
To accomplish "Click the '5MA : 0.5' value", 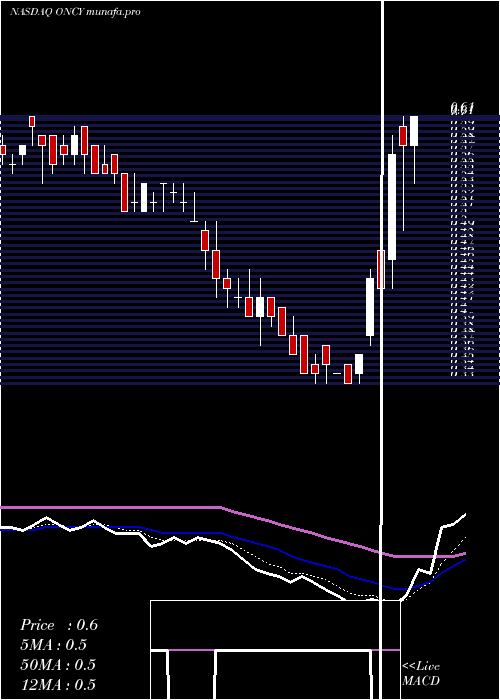I will [54, 645].
